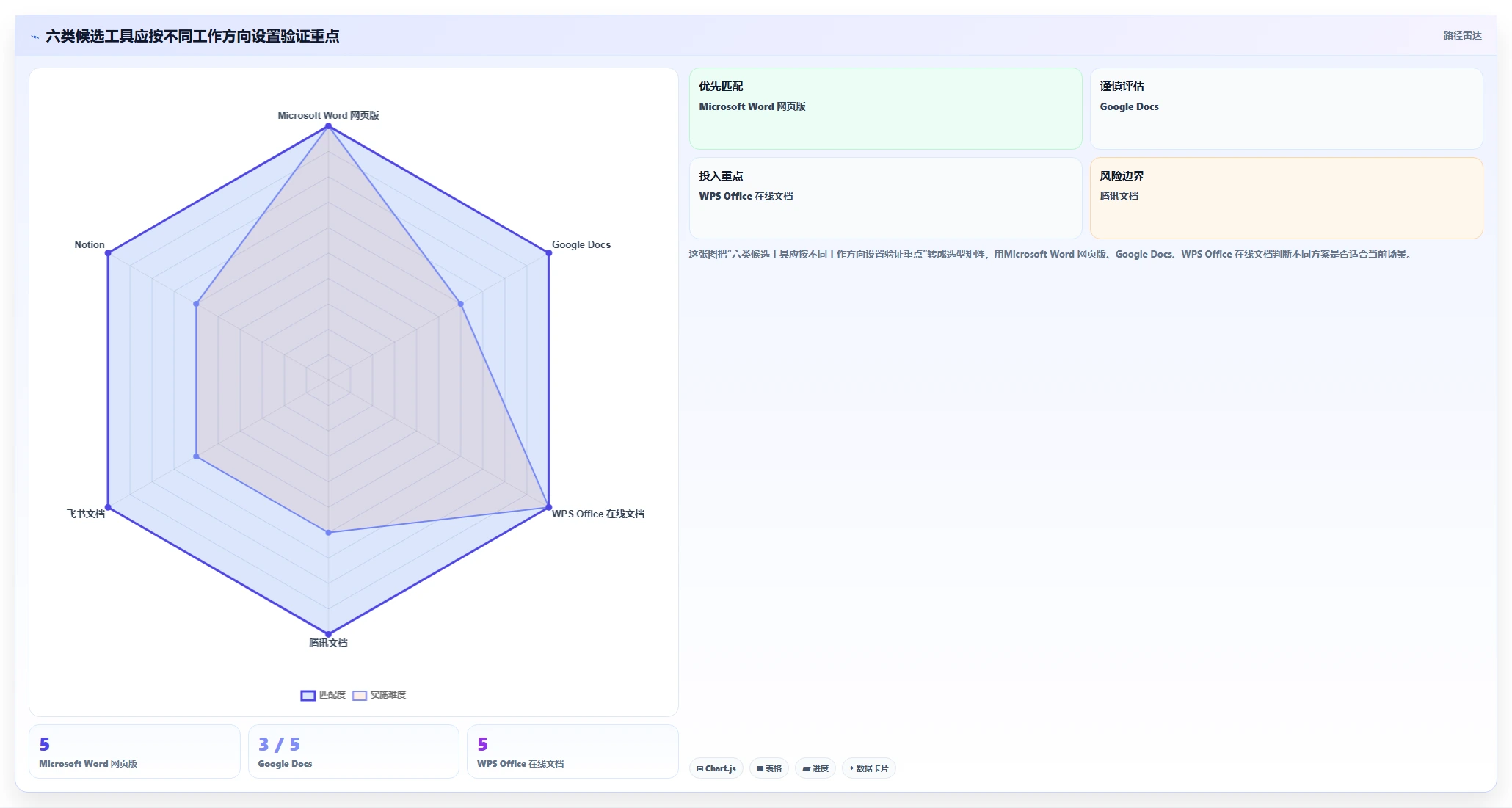The height and width of the screenshot is (808, 1512).
Task: Toggle the 实施难度 legend color box
Action: coord(360,695)
